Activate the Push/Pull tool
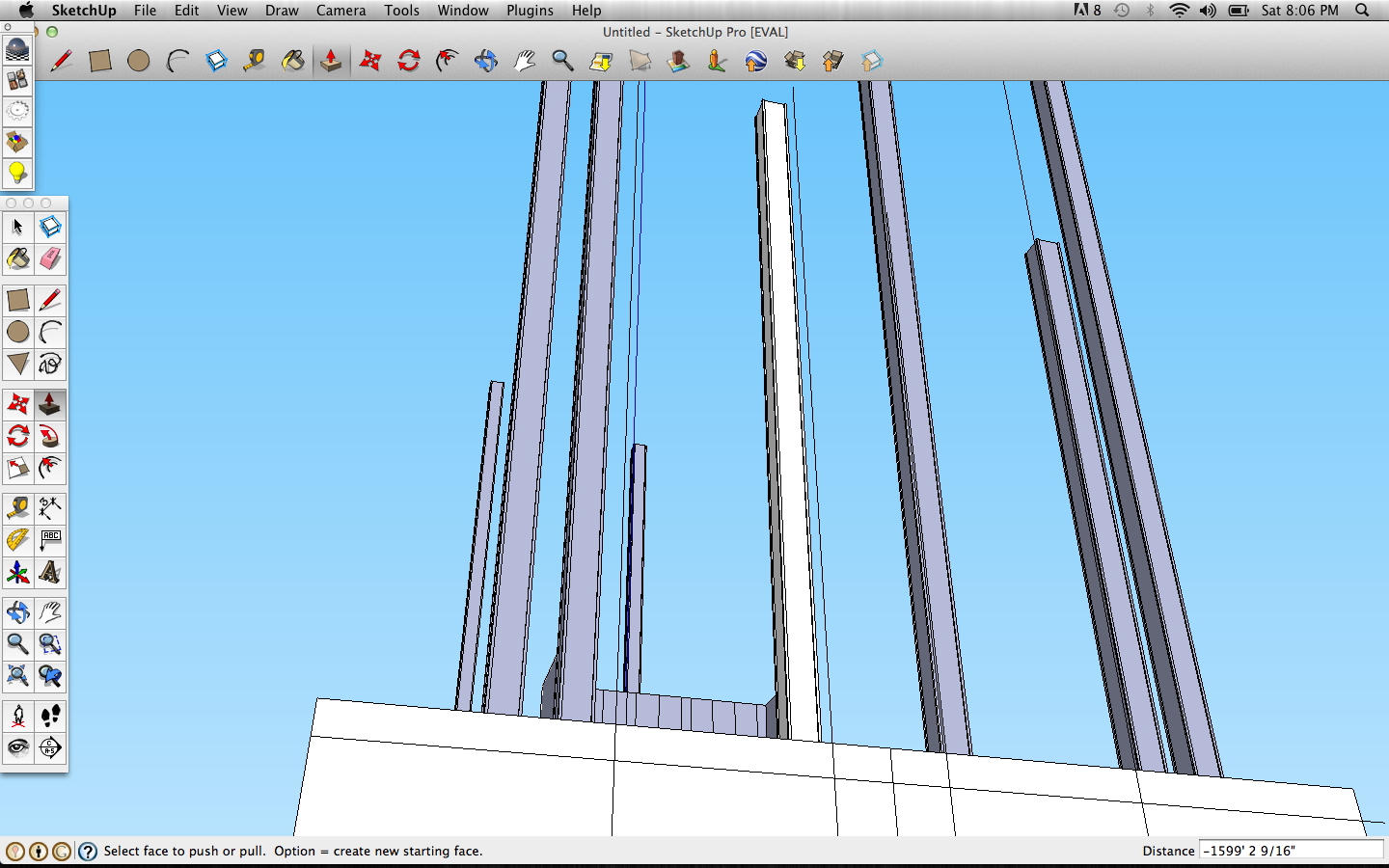This screenshot has width=1389, height=868. click(331, 61)
